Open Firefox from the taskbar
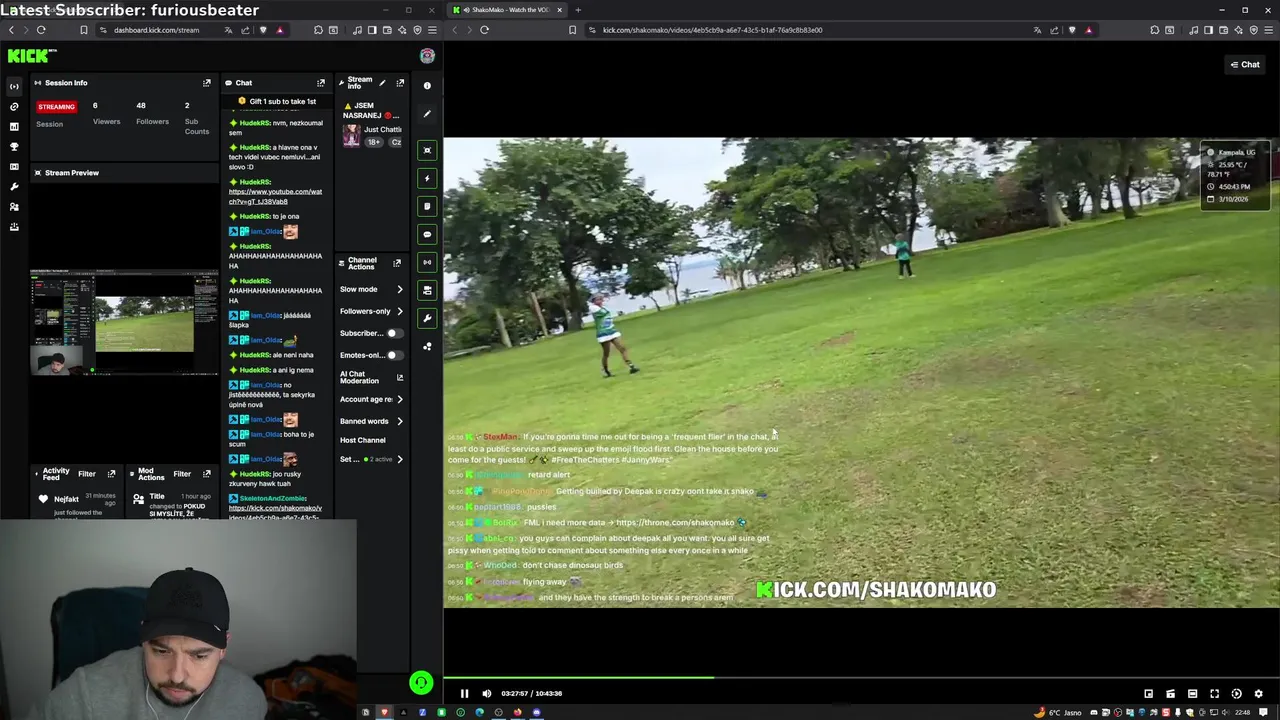Image resolution: width=1280 pixels, height=720 pixels. (x=517, y=712)
